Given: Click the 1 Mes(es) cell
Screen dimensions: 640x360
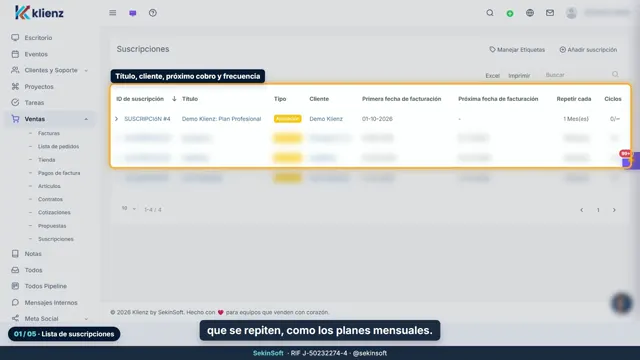Looking at the screenshot, I should click(576, 119).
